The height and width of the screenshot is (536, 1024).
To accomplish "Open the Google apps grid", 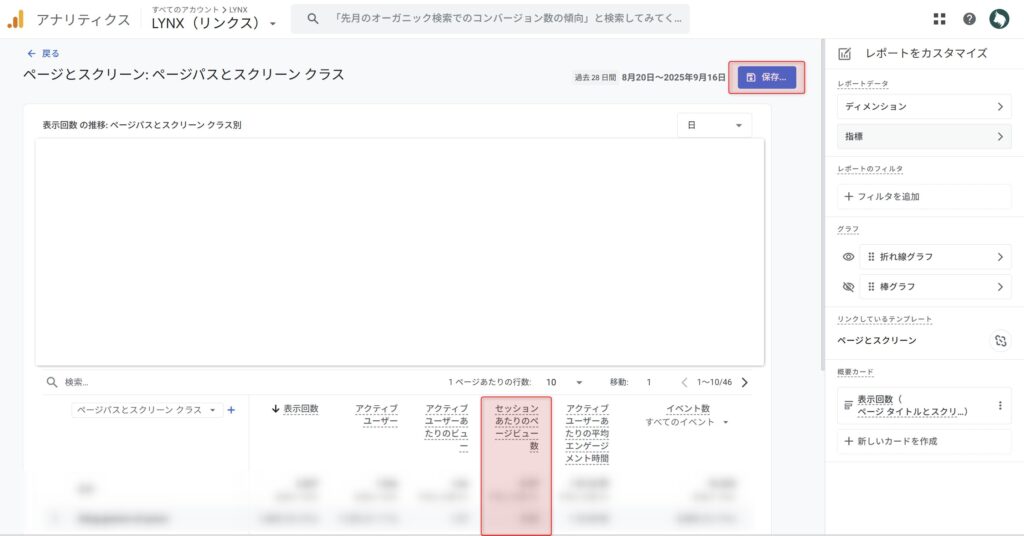I will click(x=939, y=19).
